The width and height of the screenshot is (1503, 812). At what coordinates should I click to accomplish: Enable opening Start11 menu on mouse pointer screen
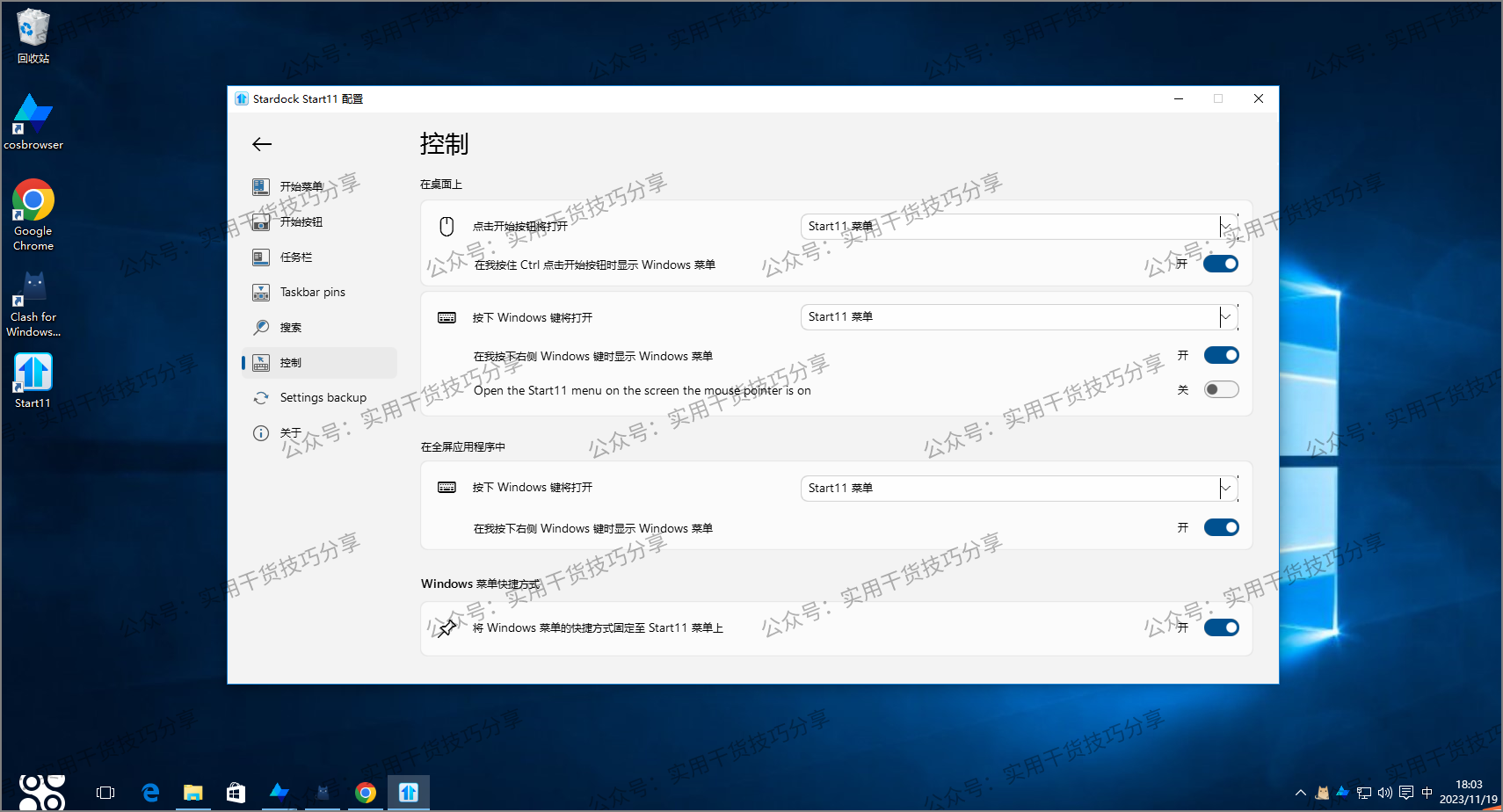1221,389
